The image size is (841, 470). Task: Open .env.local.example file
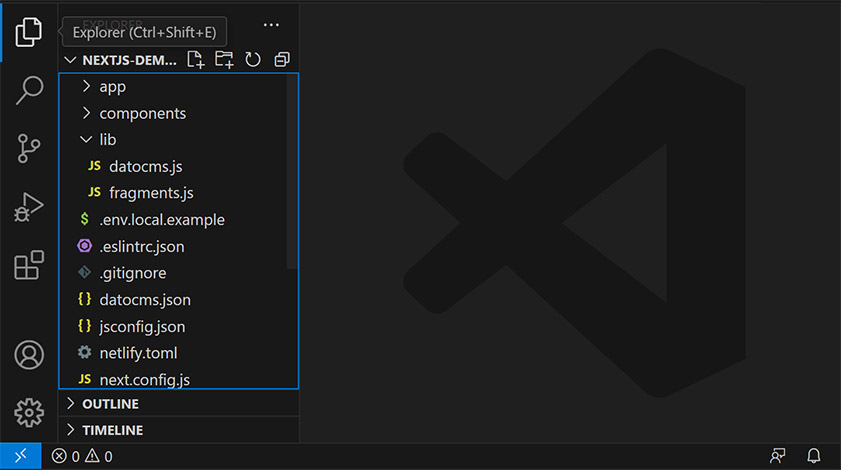coord(178,219)
